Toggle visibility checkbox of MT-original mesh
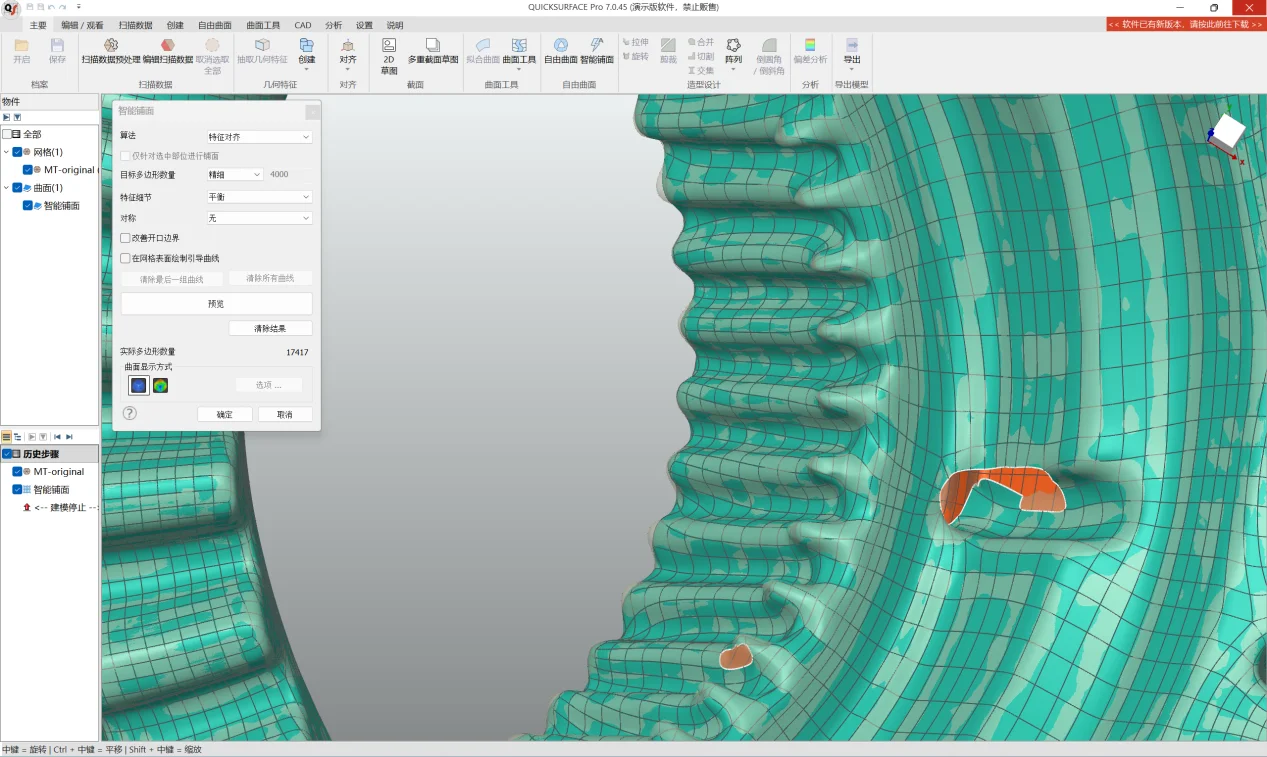1267x757 pixels. (28, 170)
